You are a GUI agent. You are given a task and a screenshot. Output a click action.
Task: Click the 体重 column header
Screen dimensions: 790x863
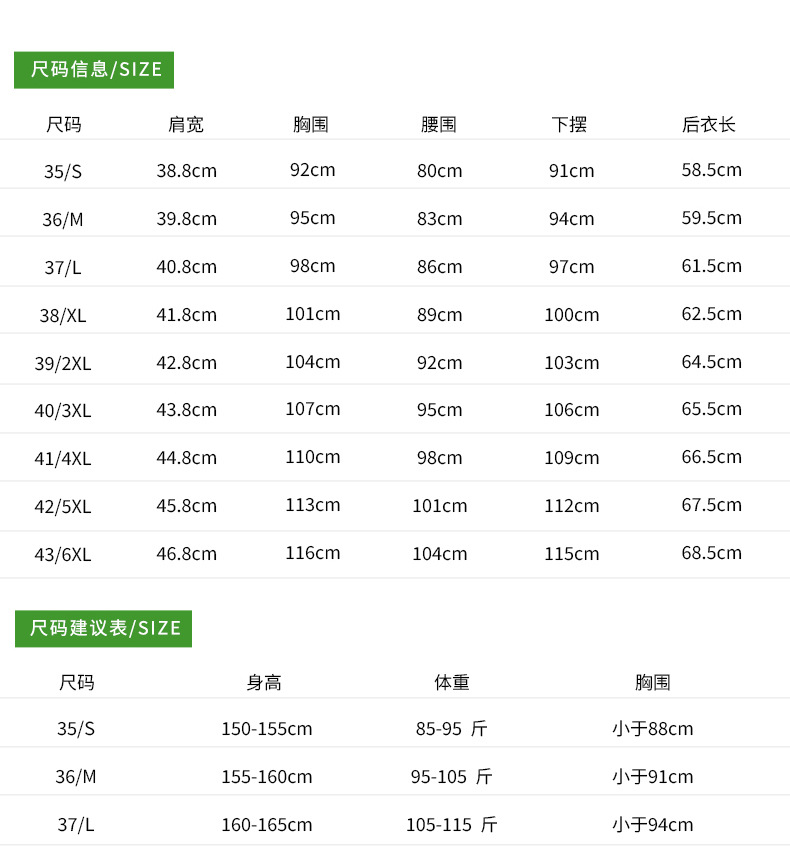452,683
